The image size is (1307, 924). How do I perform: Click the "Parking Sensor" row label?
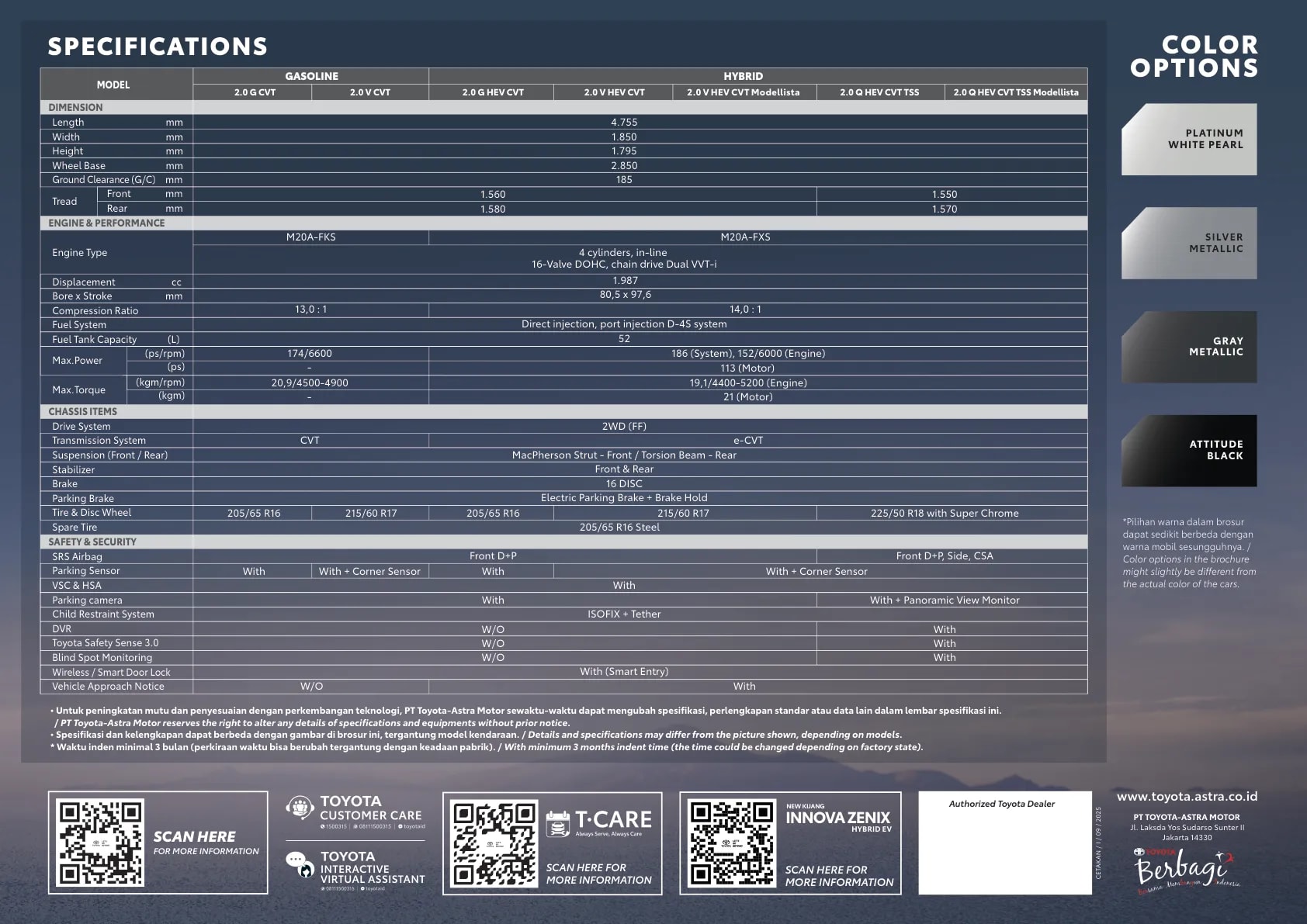coord(85,571)
